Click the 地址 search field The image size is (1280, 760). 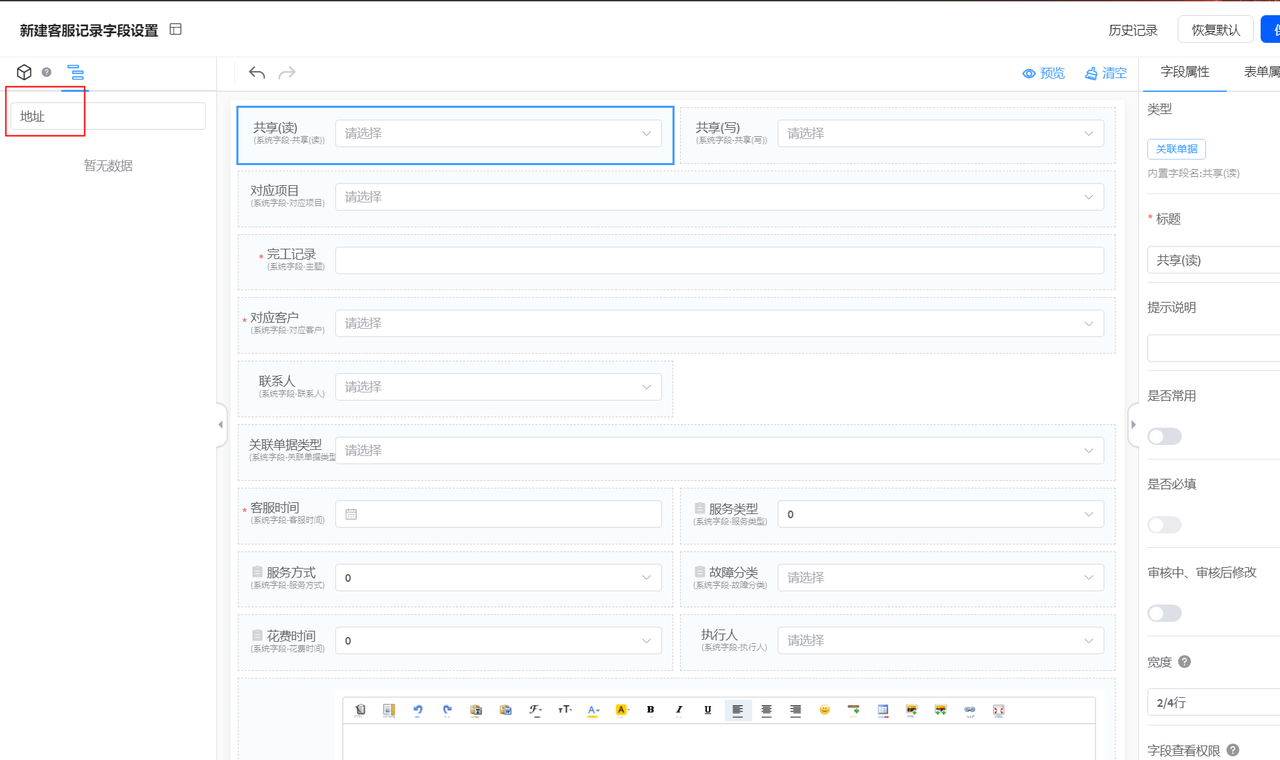tap(108, 116)
